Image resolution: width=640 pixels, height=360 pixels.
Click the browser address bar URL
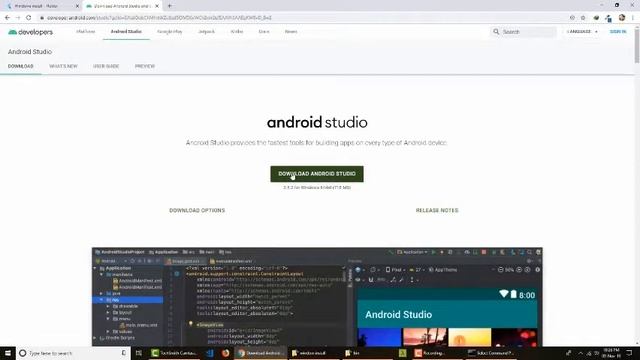(159, 18)
